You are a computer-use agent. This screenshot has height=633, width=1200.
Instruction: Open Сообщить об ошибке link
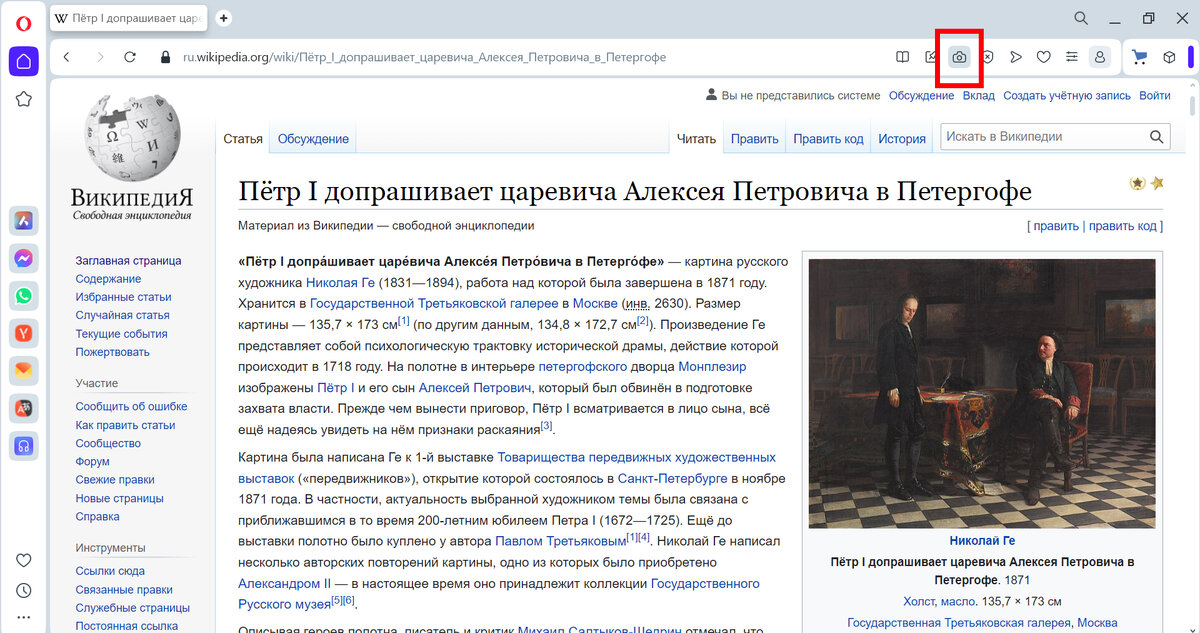coord(131,407)
